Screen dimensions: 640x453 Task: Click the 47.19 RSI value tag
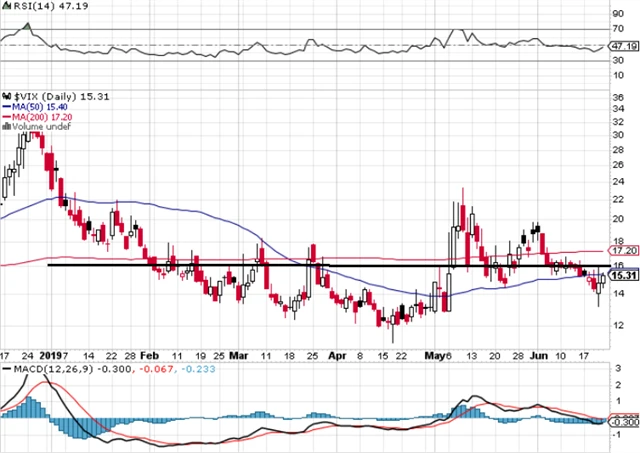pyautogui.click(x=623, y=46)
